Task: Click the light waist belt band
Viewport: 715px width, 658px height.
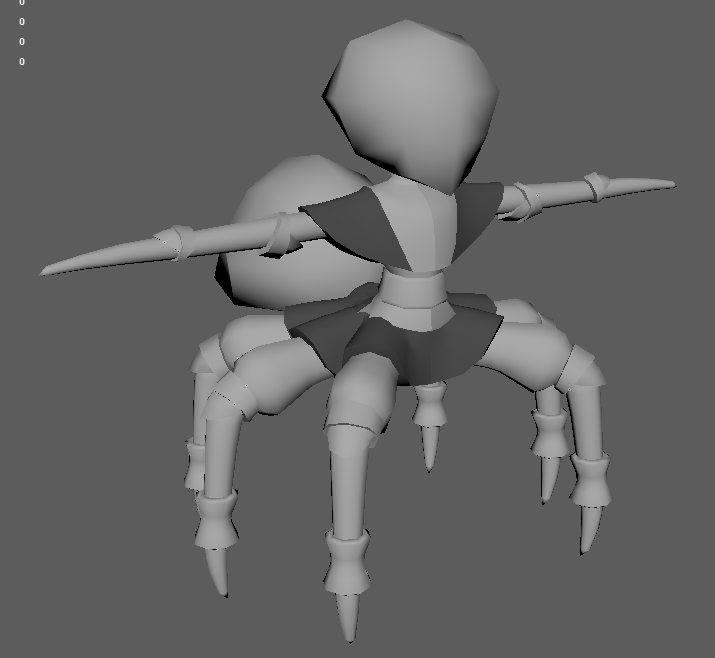Action: click(x=412, y=293)
